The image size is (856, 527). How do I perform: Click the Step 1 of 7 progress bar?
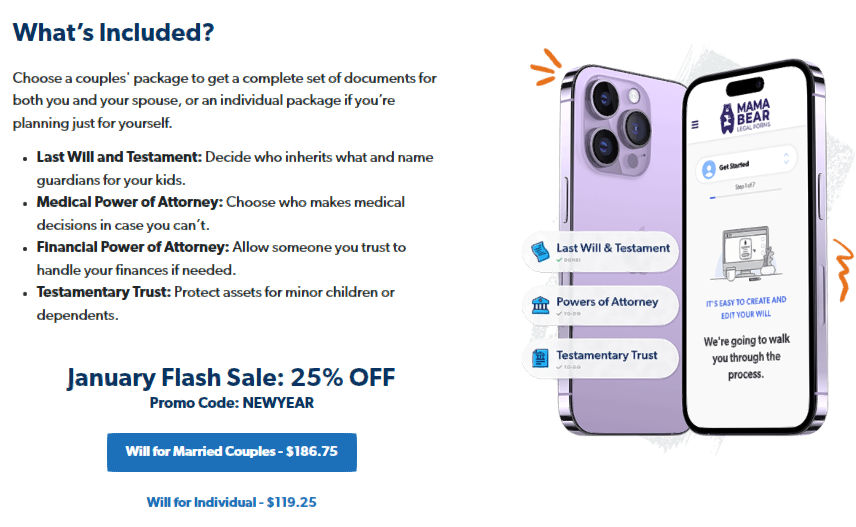745,196
